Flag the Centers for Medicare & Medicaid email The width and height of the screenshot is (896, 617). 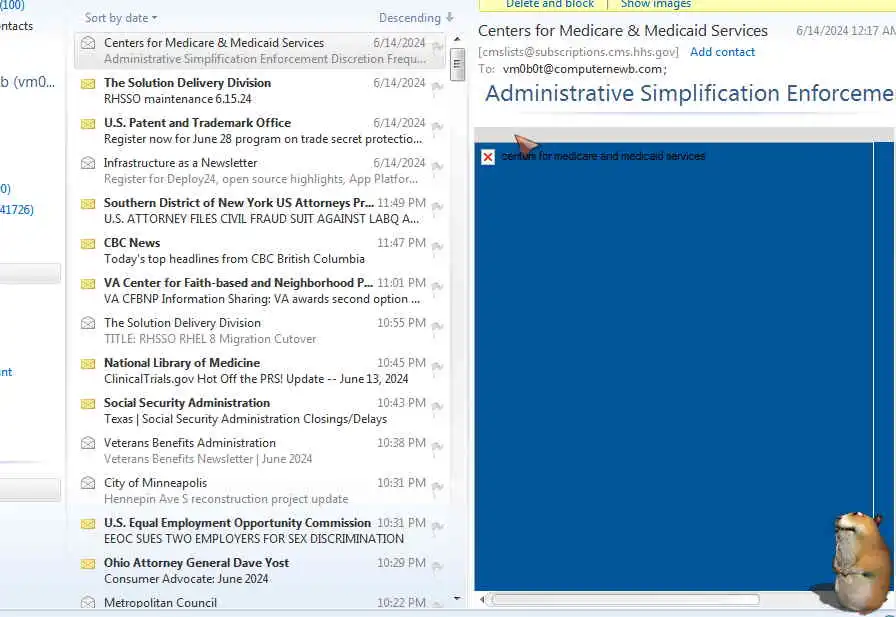coord(438,46)
